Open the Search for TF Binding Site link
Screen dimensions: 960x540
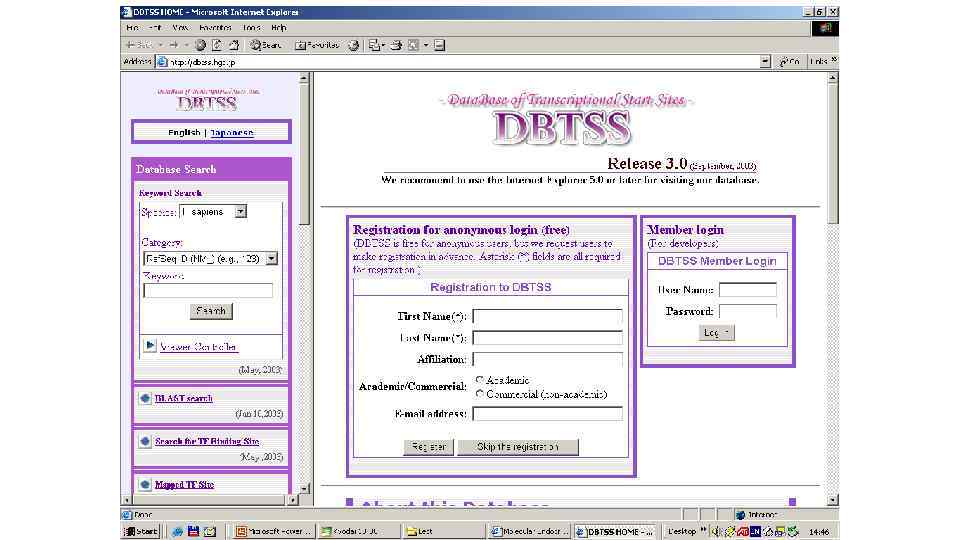coord(207,441)
